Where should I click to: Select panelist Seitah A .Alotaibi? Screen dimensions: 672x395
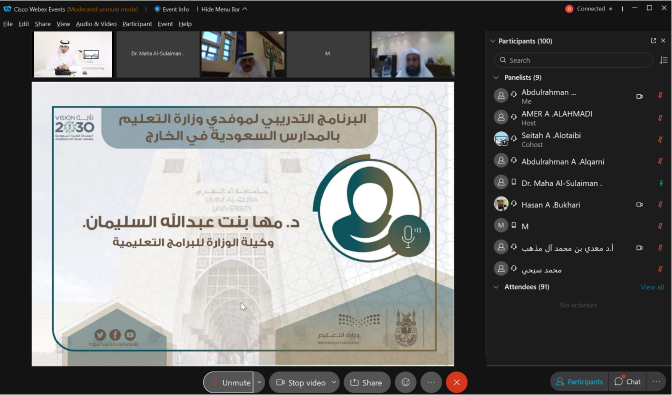(579, 140)
